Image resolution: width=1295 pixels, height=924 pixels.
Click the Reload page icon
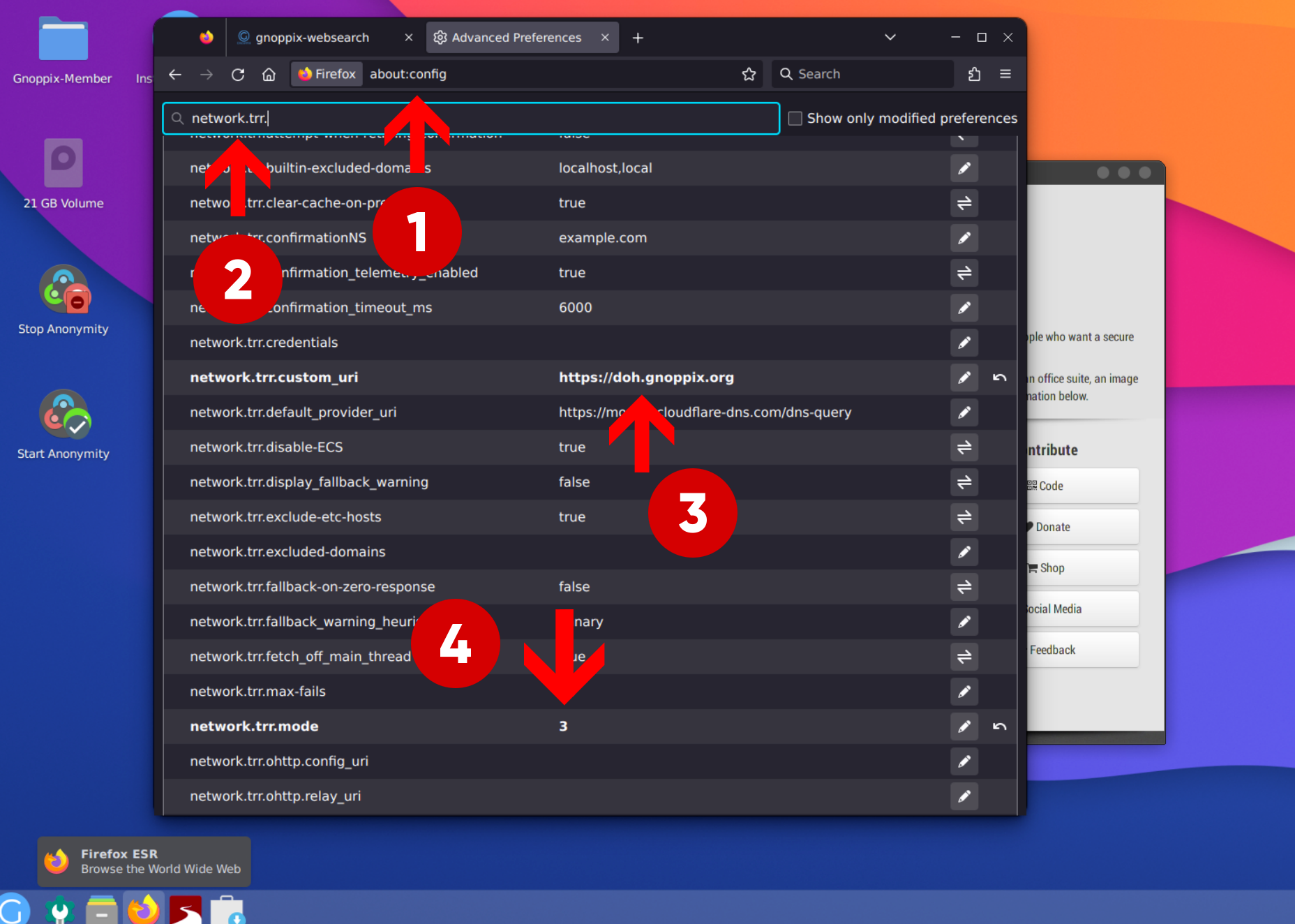[x=238, y=75]
